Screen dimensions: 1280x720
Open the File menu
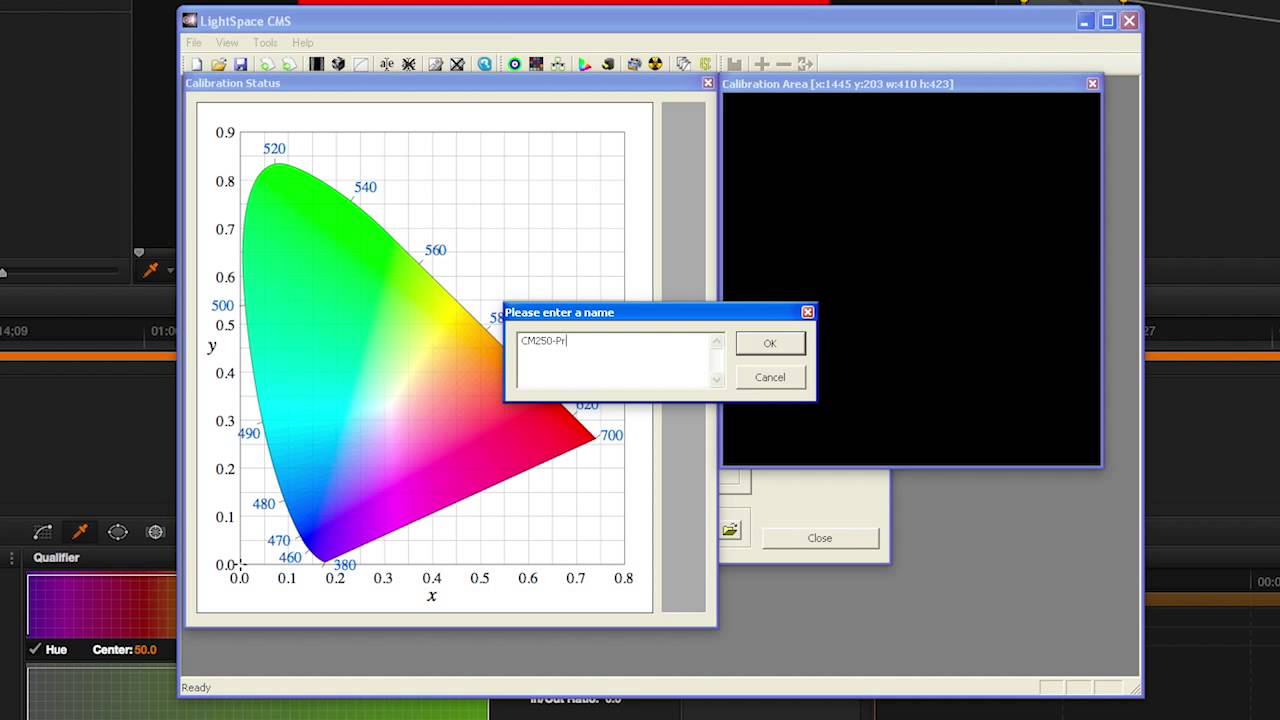(x=194, y=43)
